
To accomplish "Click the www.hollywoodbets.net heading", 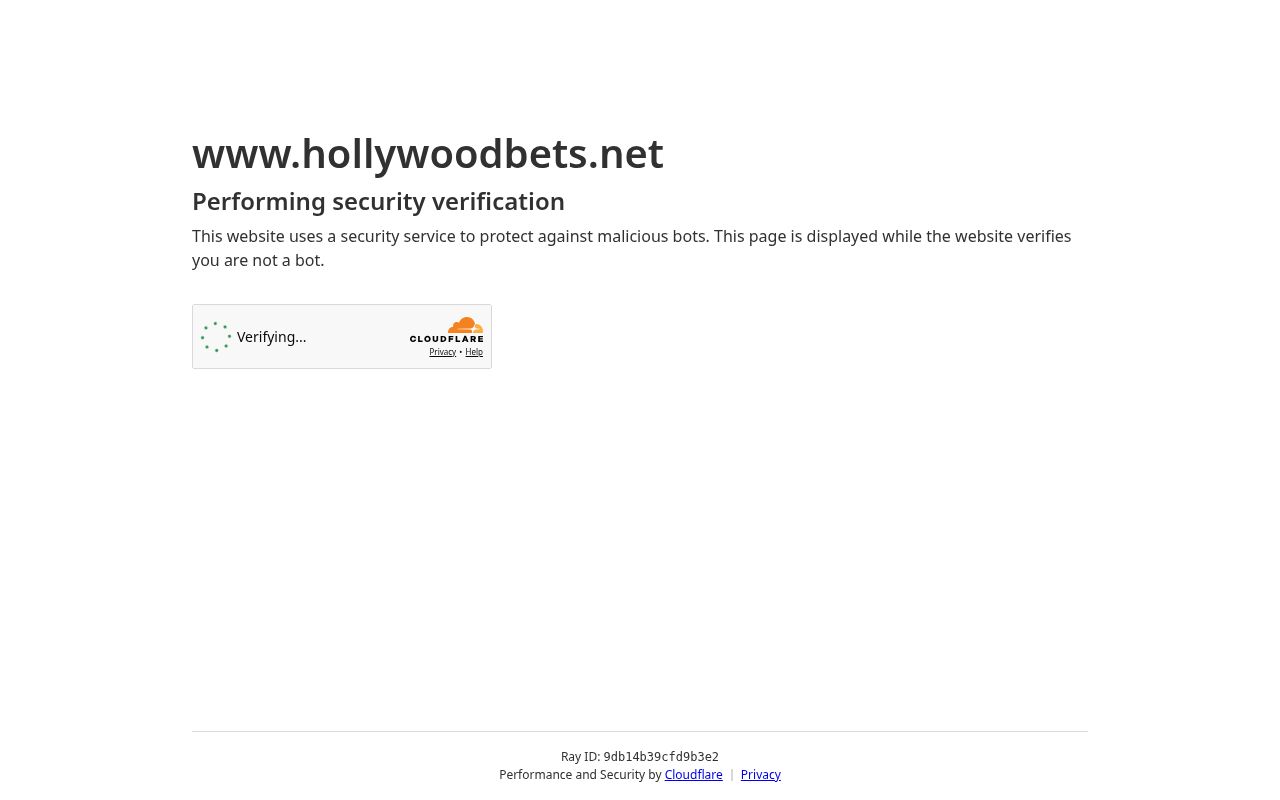I will 428,153.
